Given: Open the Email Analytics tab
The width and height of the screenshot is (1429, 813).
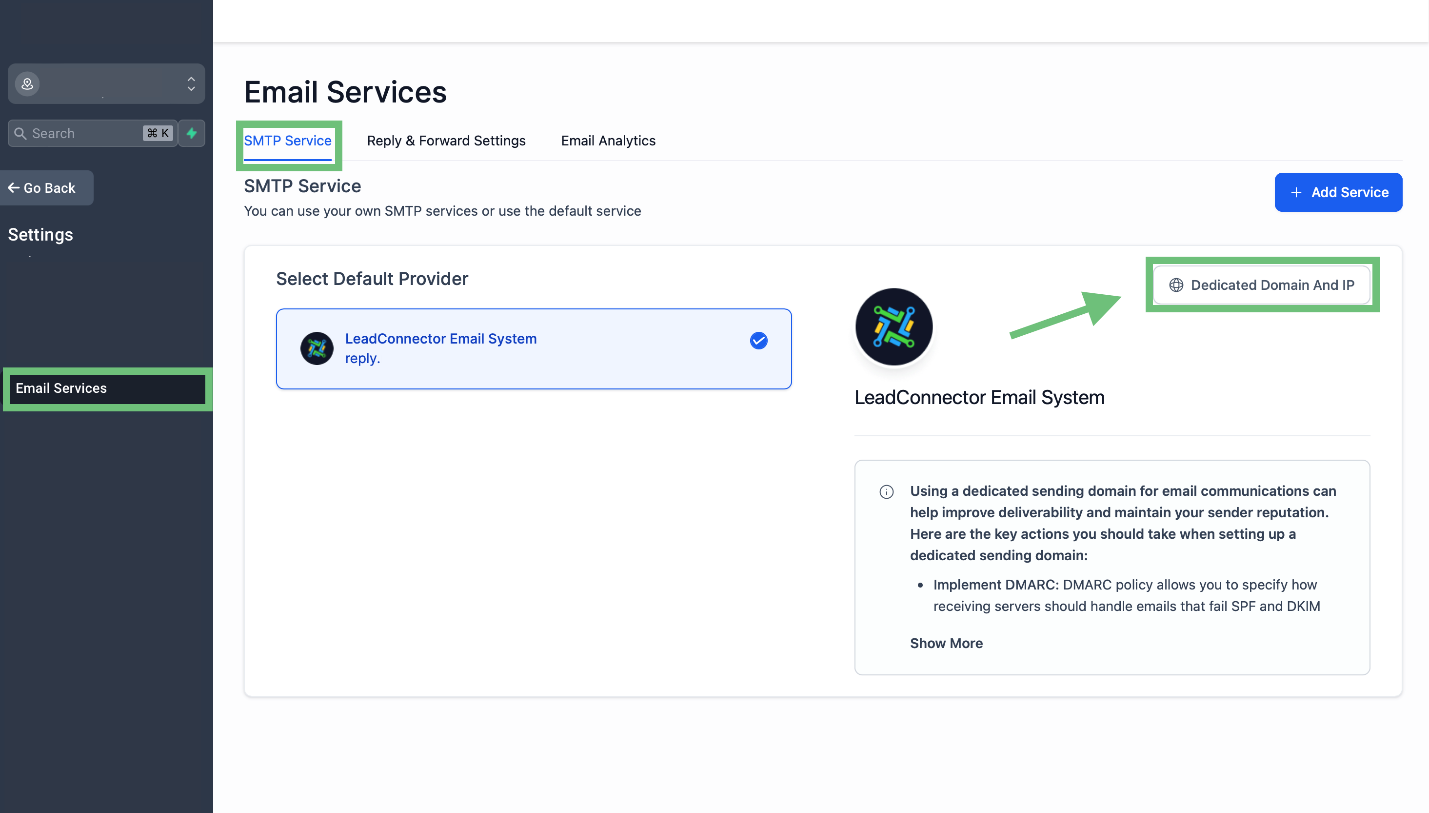Looking at the screenshot, I should (608, 141).
